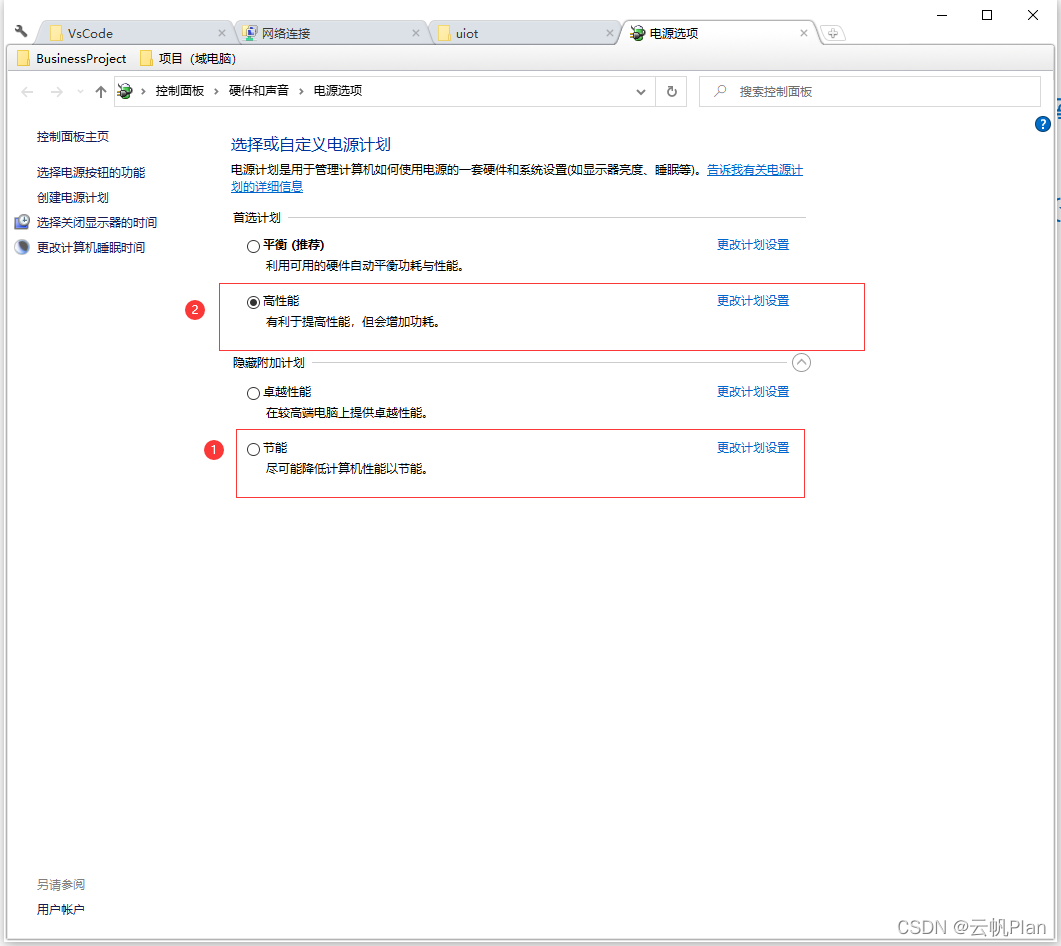This screenshot has width=1061, height=946.
Task: Click the wrench settings icon
Action: coord(21,31)
